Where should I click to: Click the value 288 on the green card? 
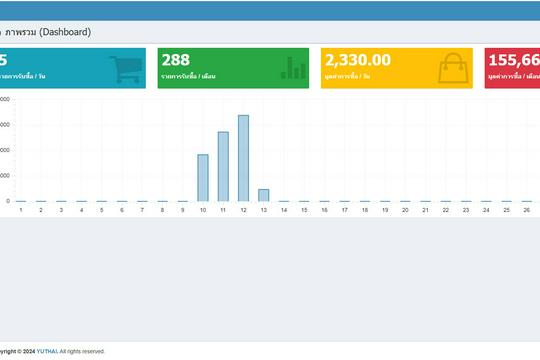176,60
